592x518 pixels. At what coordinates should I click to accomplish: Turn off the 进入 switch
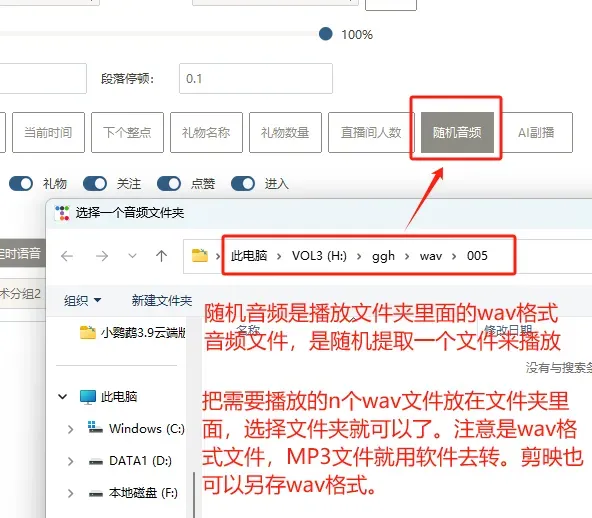[243, 184]
